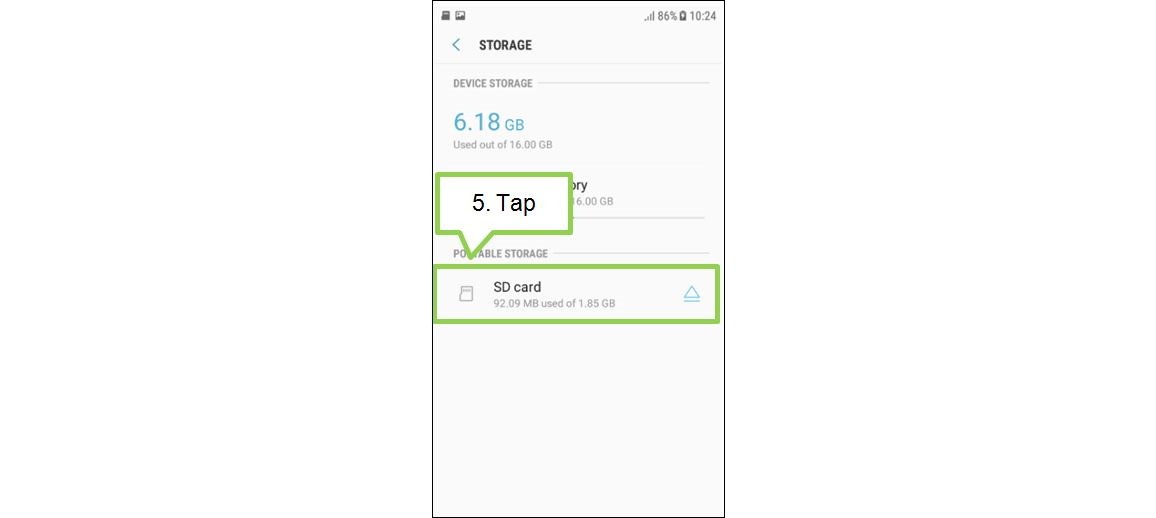The width and height of the screenshot is (1156, 518).
Task: Open the SD card entry label
Action: (517, 287)
